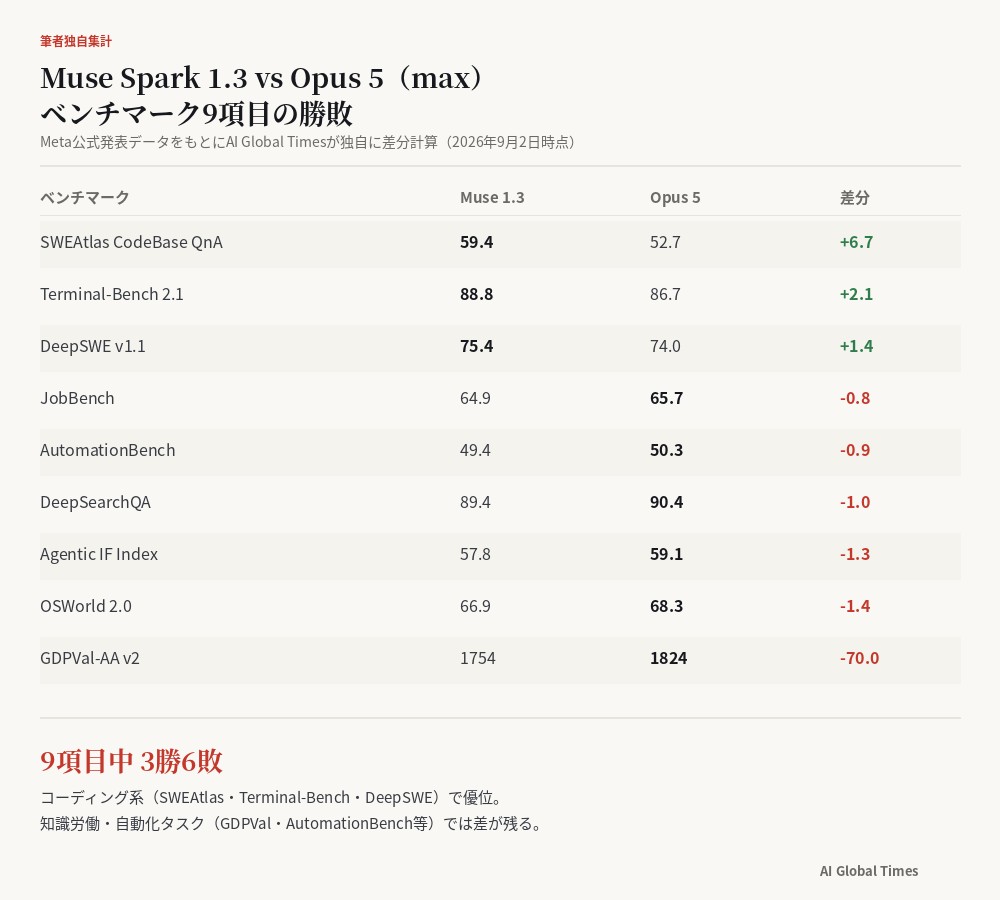Screen dimensions: 1000x900
Task: Select the Agentic IF Index row name
Action: point(99,554)
